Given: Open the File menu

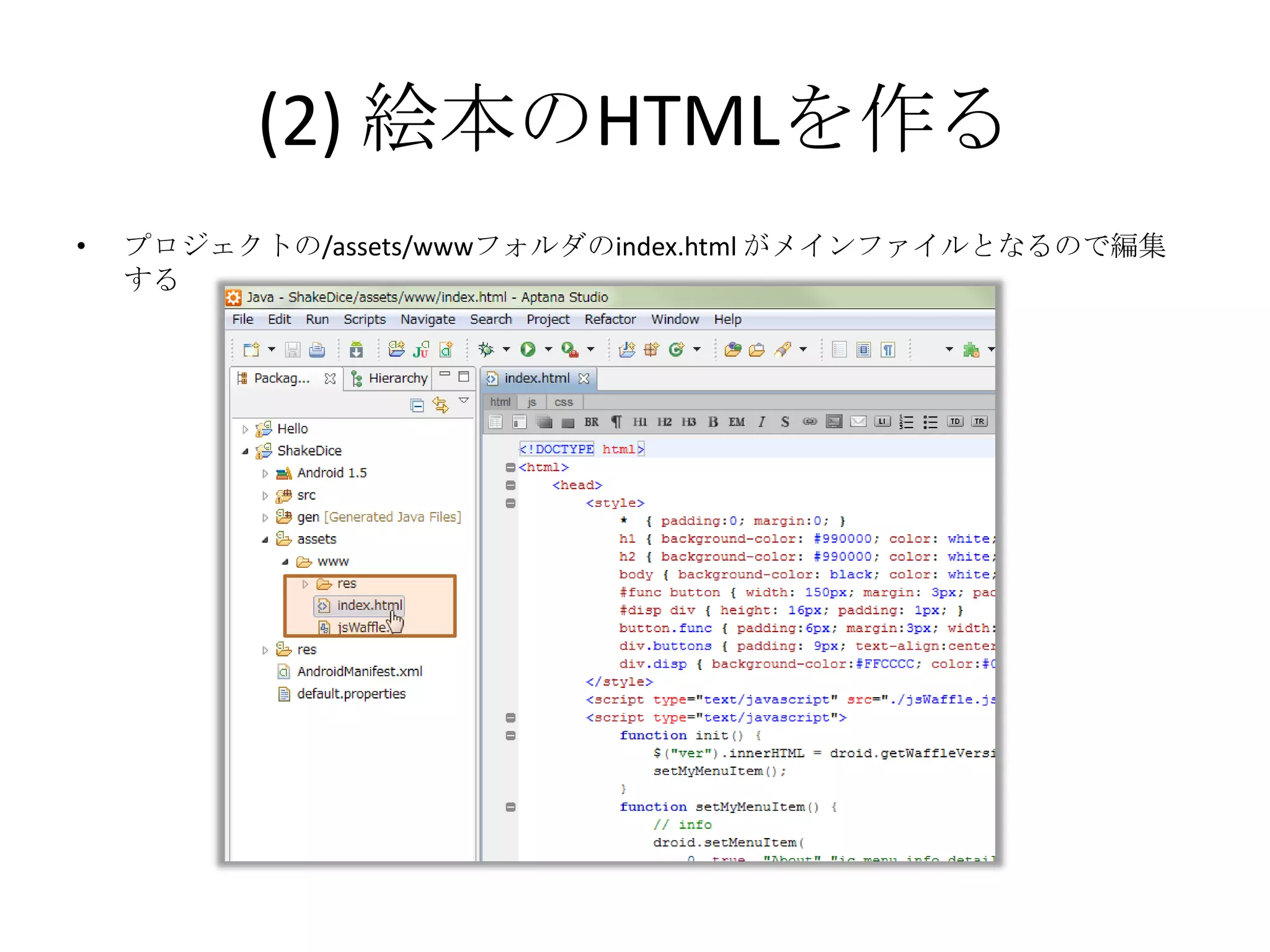Looking at the screenshot, I should pos(242,319).
